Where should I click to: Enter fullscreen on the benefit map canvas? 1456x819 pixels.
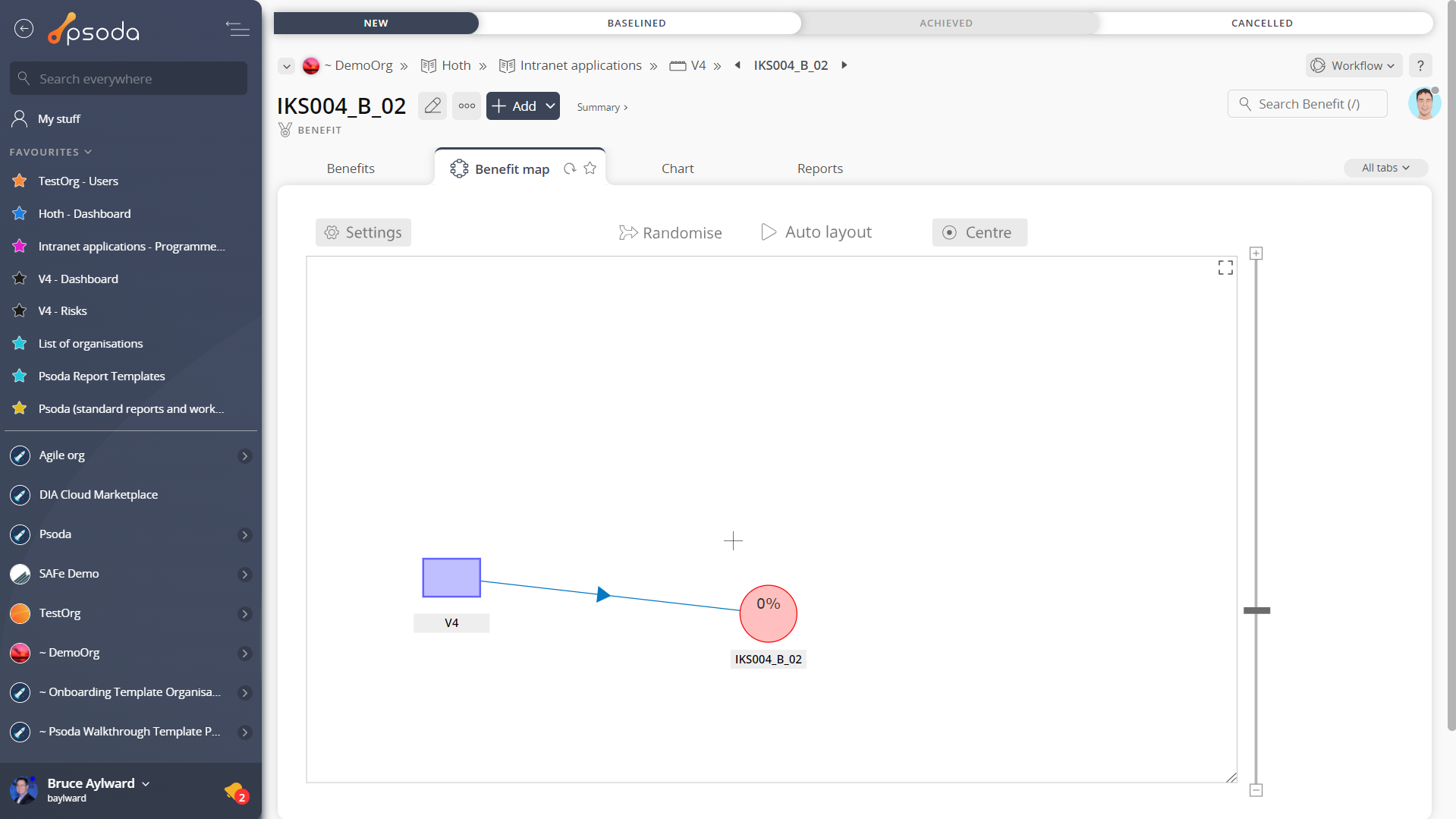[x=1225, y=268]
